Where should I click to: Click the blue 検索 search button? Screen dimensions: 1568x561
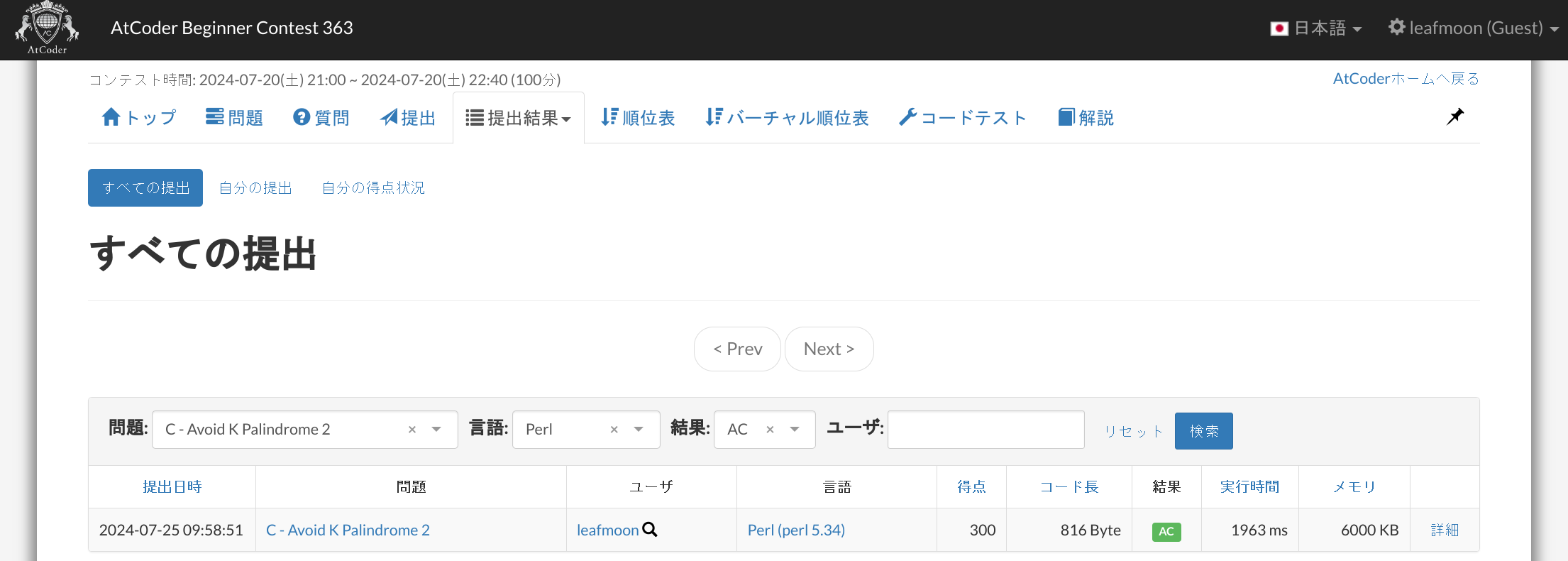click(x=1204, y=431)
